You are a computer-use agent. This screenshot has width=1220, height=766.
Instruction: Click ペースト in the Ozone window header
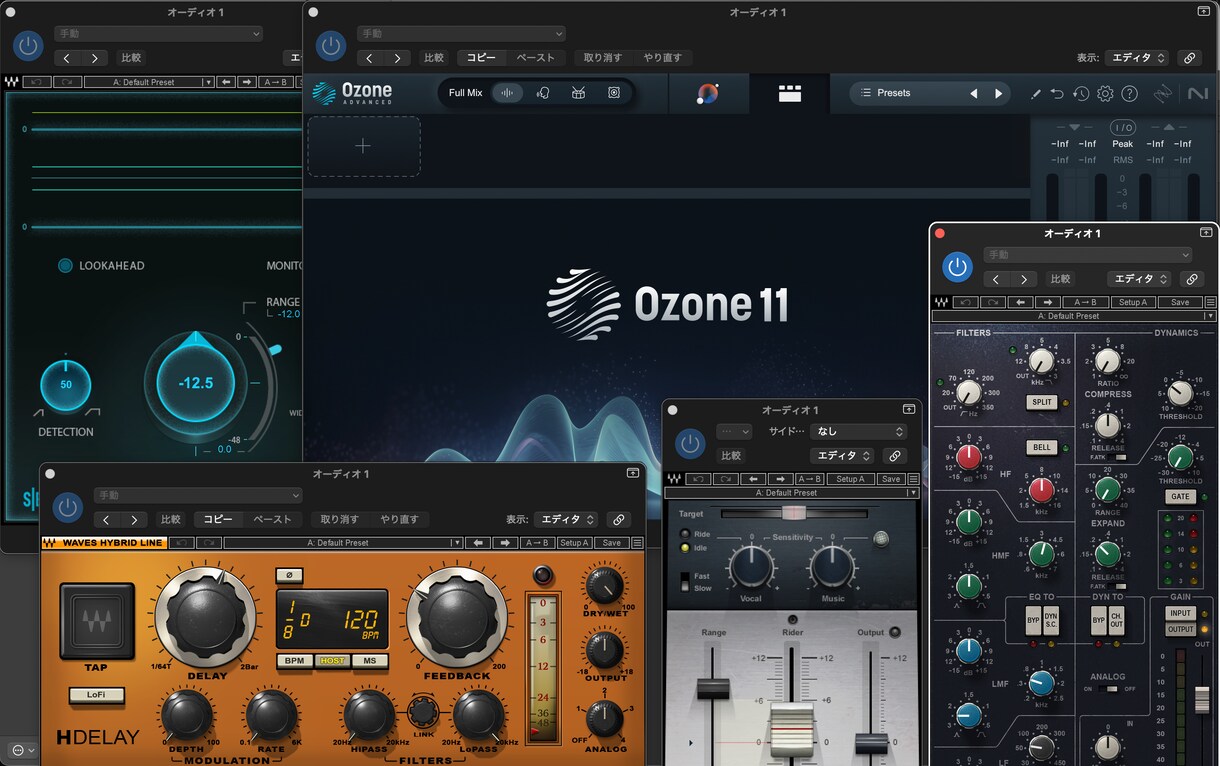pos(535,58)
